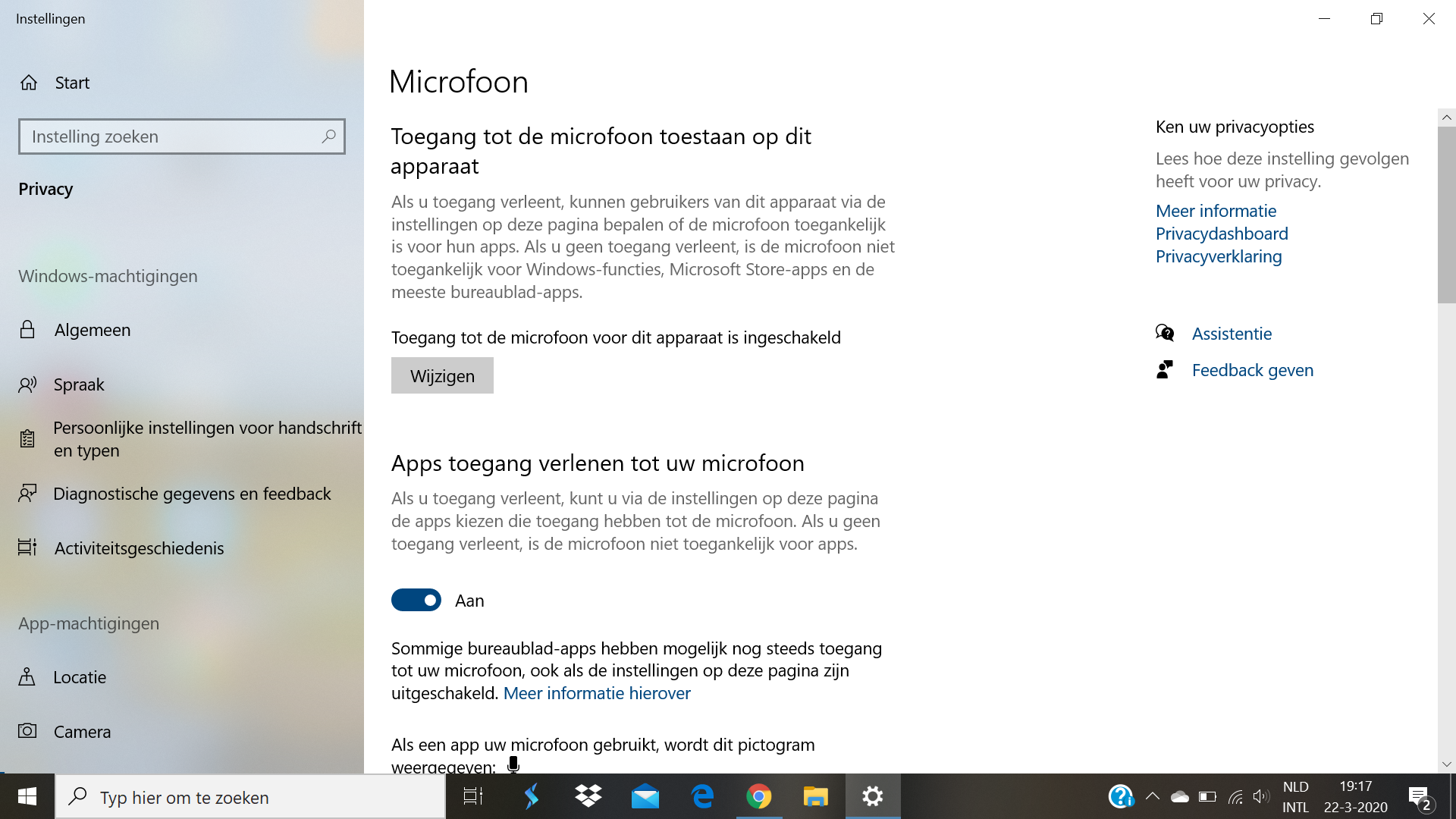Image resolution: width=1456 pixels, height=819 pixels.
Task: Click the Assistentie chat bubble icon
Action: click(1165, 333)
